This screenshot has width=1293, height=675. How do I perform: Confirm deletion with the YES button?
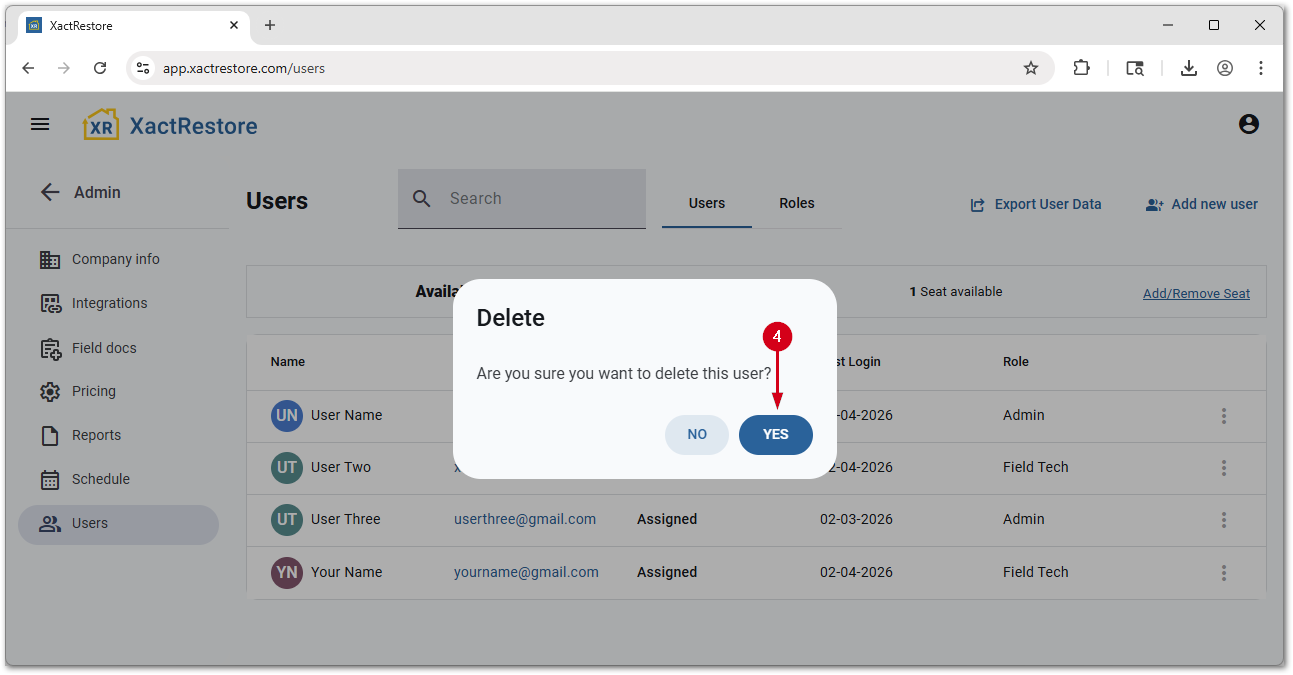tap(775, 435)
